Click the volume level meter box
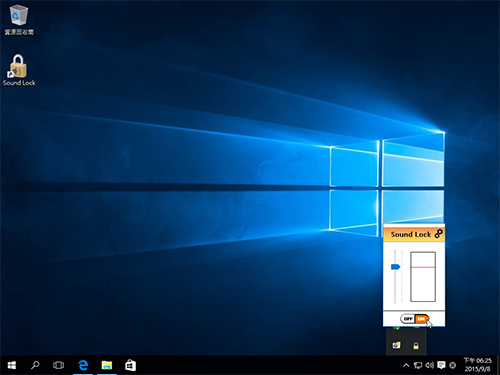Viewport: 500px width, 375px height. tap(423, 277)
